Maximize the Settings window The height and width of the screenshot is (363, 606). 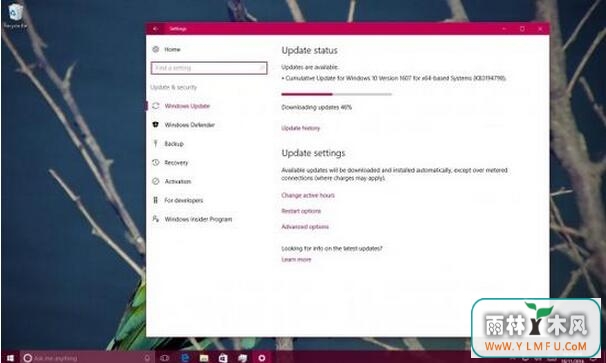coord(522,29)
